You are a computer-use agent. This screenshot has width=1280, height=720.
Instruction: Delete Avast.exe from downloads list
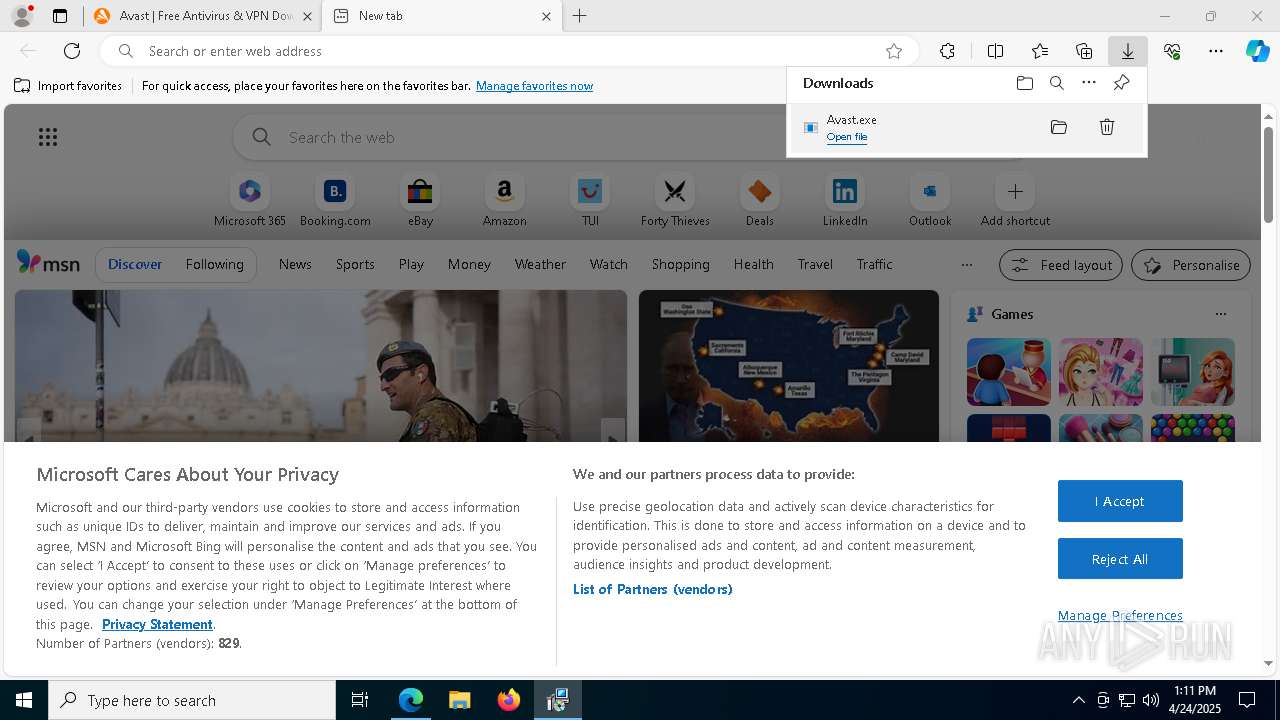pyautogui.click(x=1107, y=127)
